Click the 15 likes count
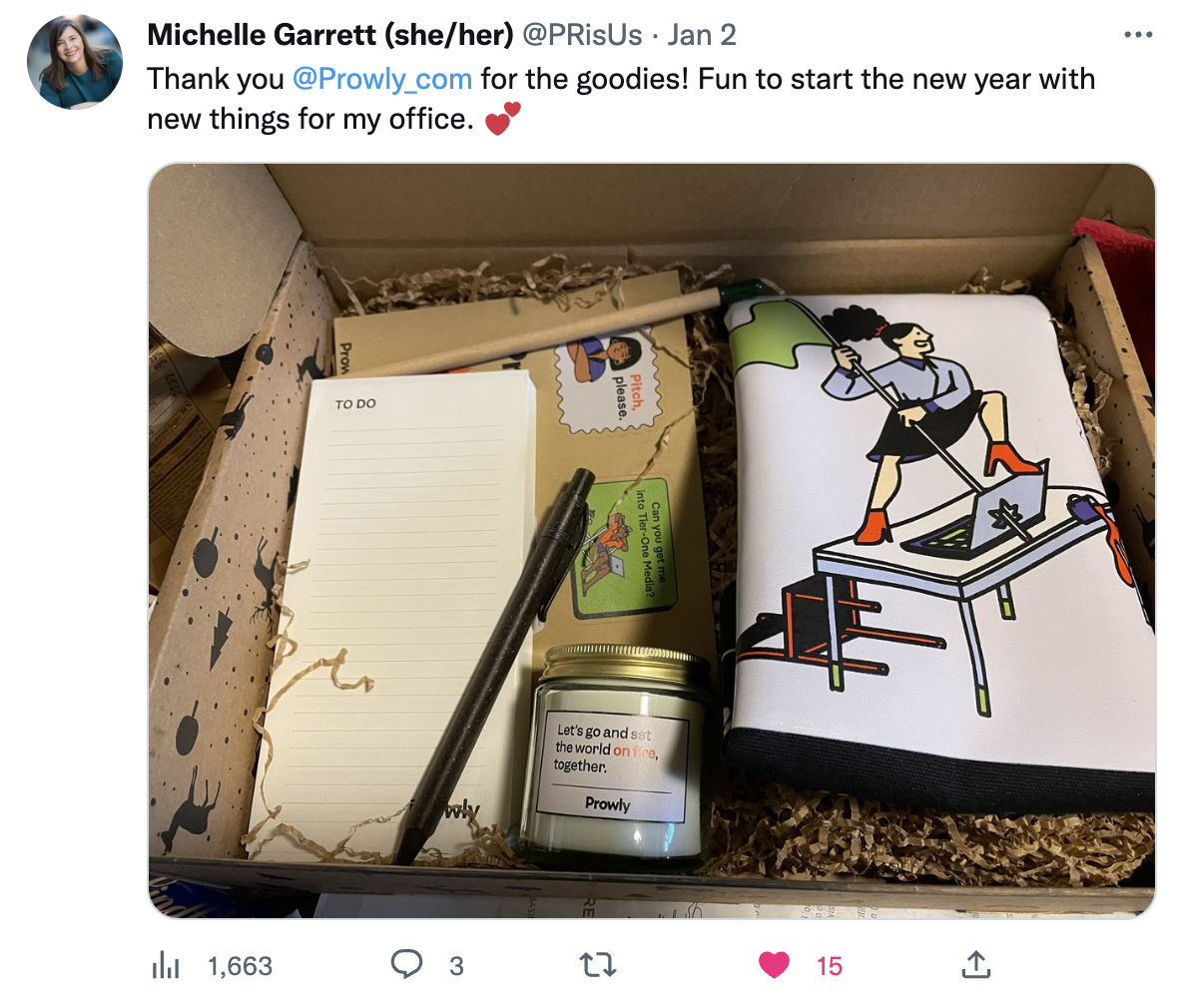 click(830, 966)
